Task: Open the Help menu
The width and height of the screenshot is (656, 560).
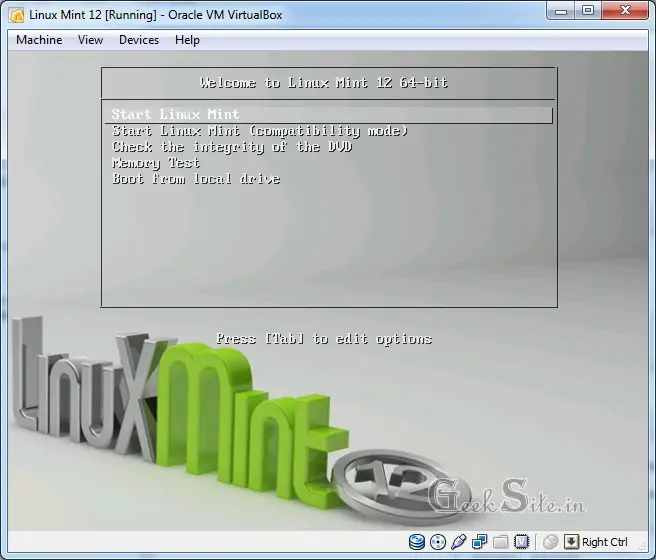Action: pos(187,40)
